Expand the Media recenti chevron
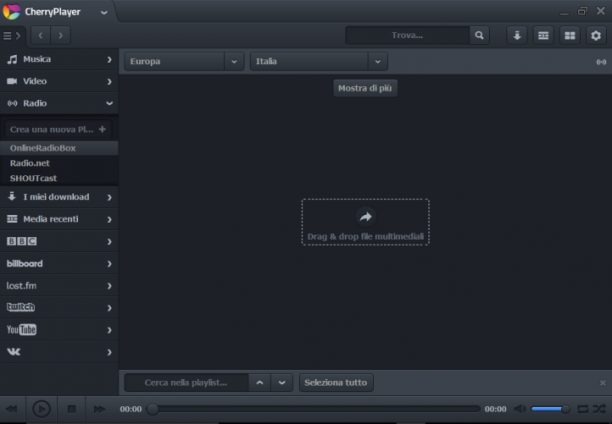This screenshot has height=424, width=612. tap(109, 220)
